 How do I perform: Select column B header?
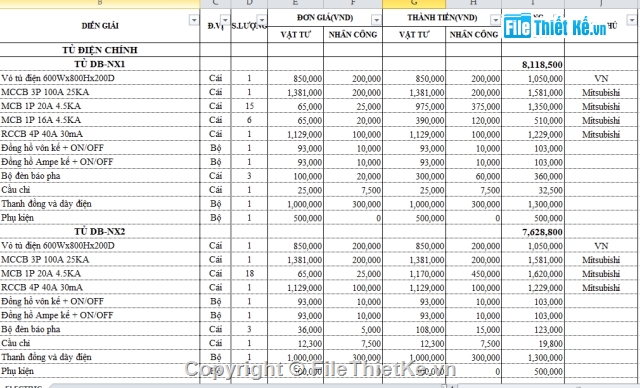[100, 4]
